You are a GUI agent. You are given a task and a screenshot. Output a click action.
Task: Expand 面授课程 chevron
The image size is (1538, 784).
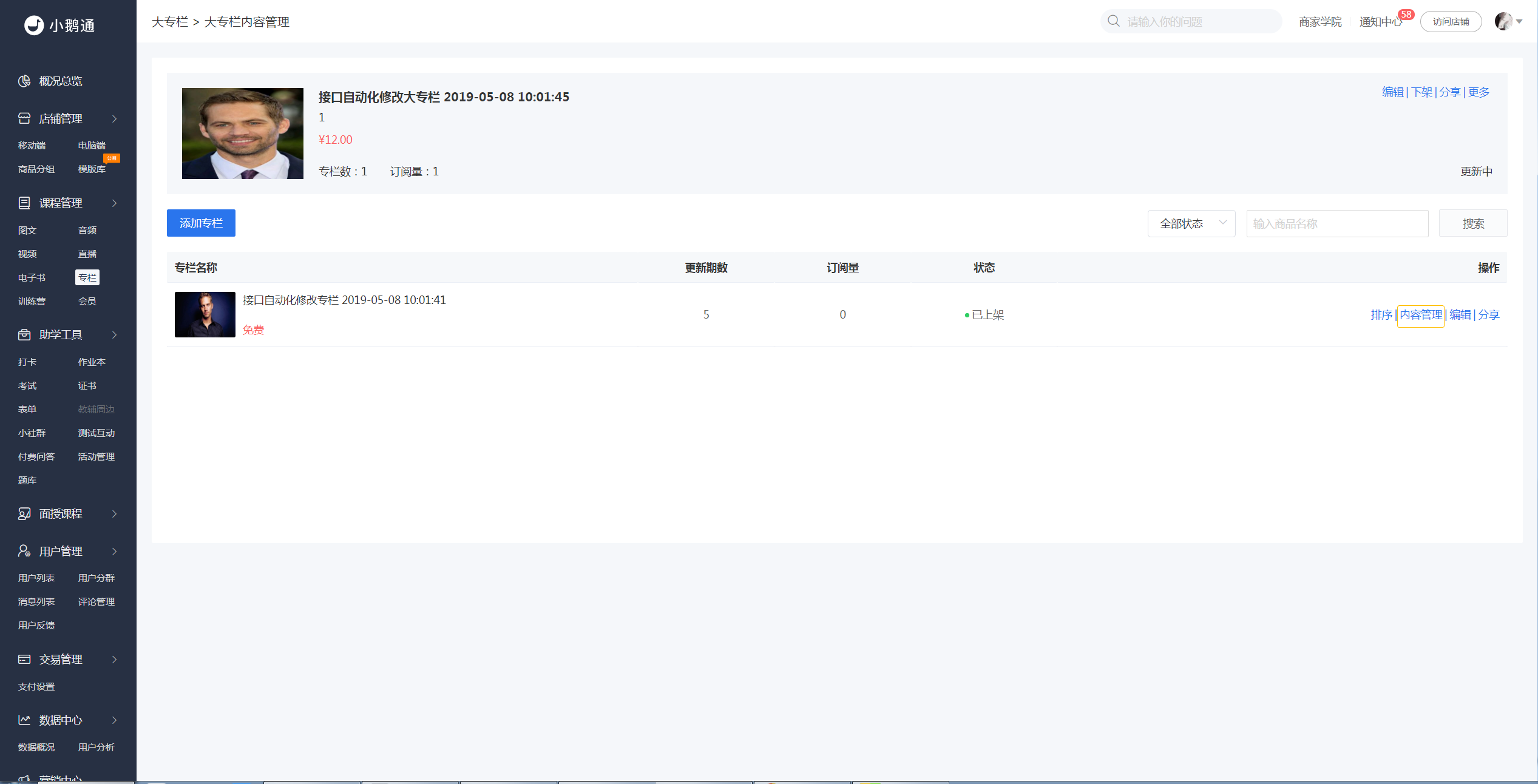tap(114, 514)
